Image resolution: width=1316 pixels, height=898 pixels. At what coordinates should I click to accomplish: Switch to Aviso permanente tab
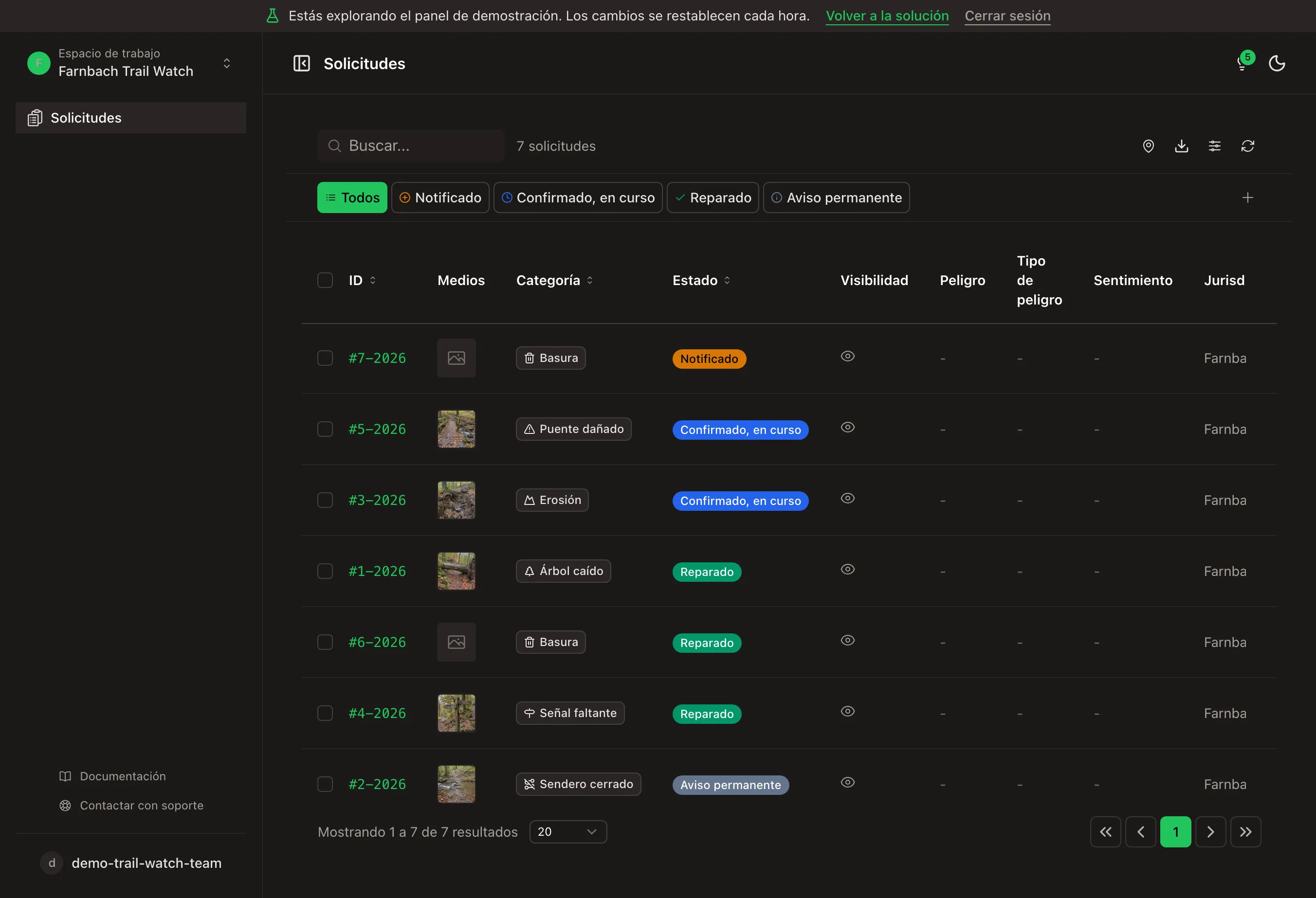coord(837,198)
